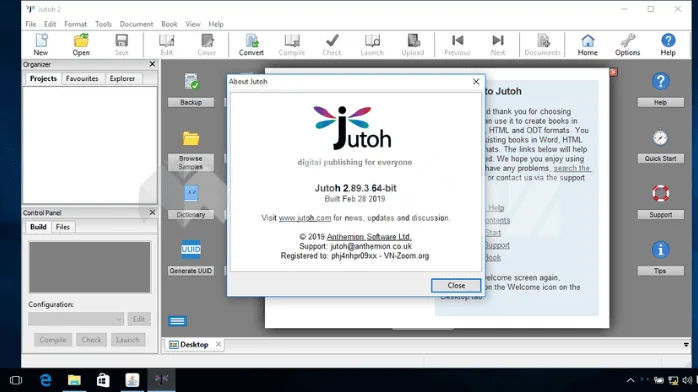Open Microsoft Edge from taskbar
Screen dimensions: 698x392
click(45, 380)
